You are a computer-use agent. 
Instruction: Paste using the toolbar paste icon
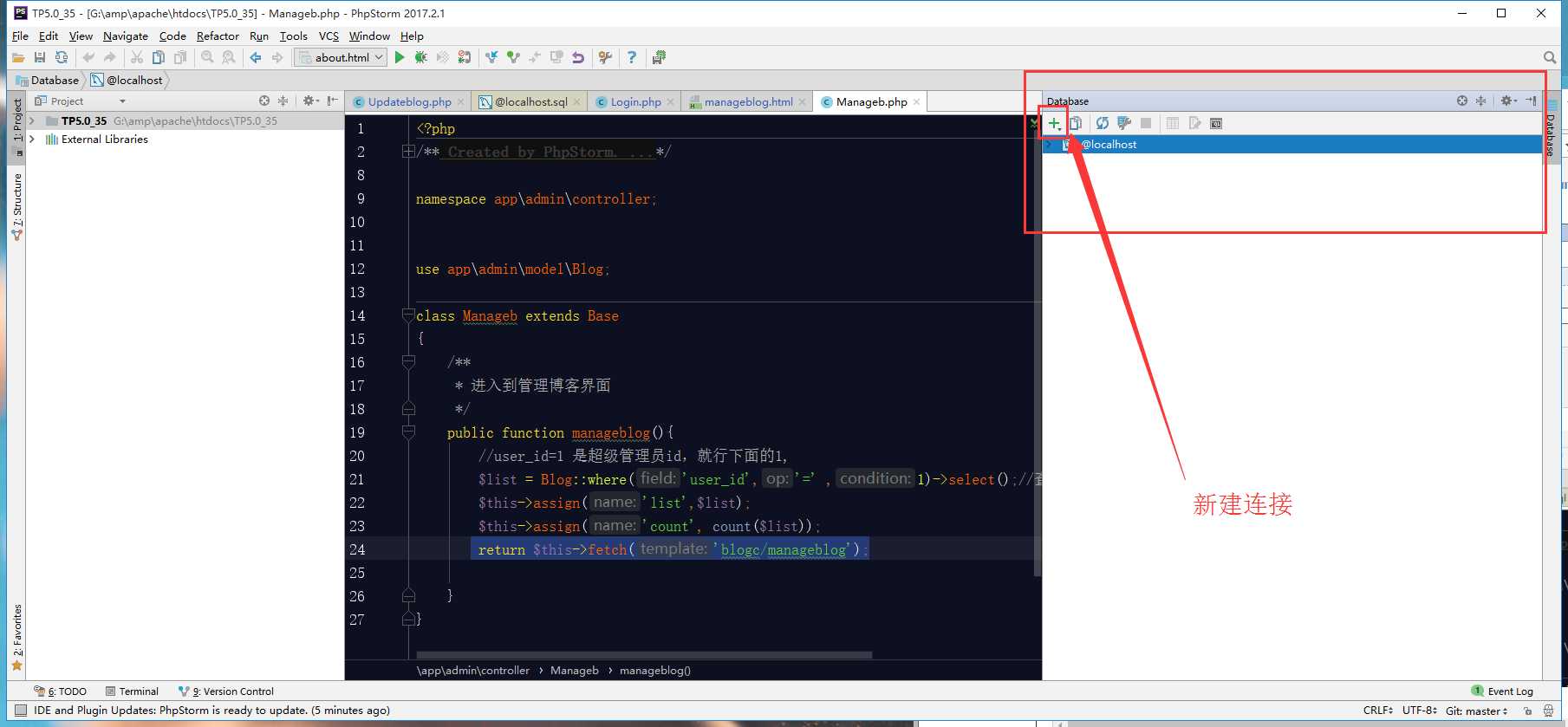point(180,57)
